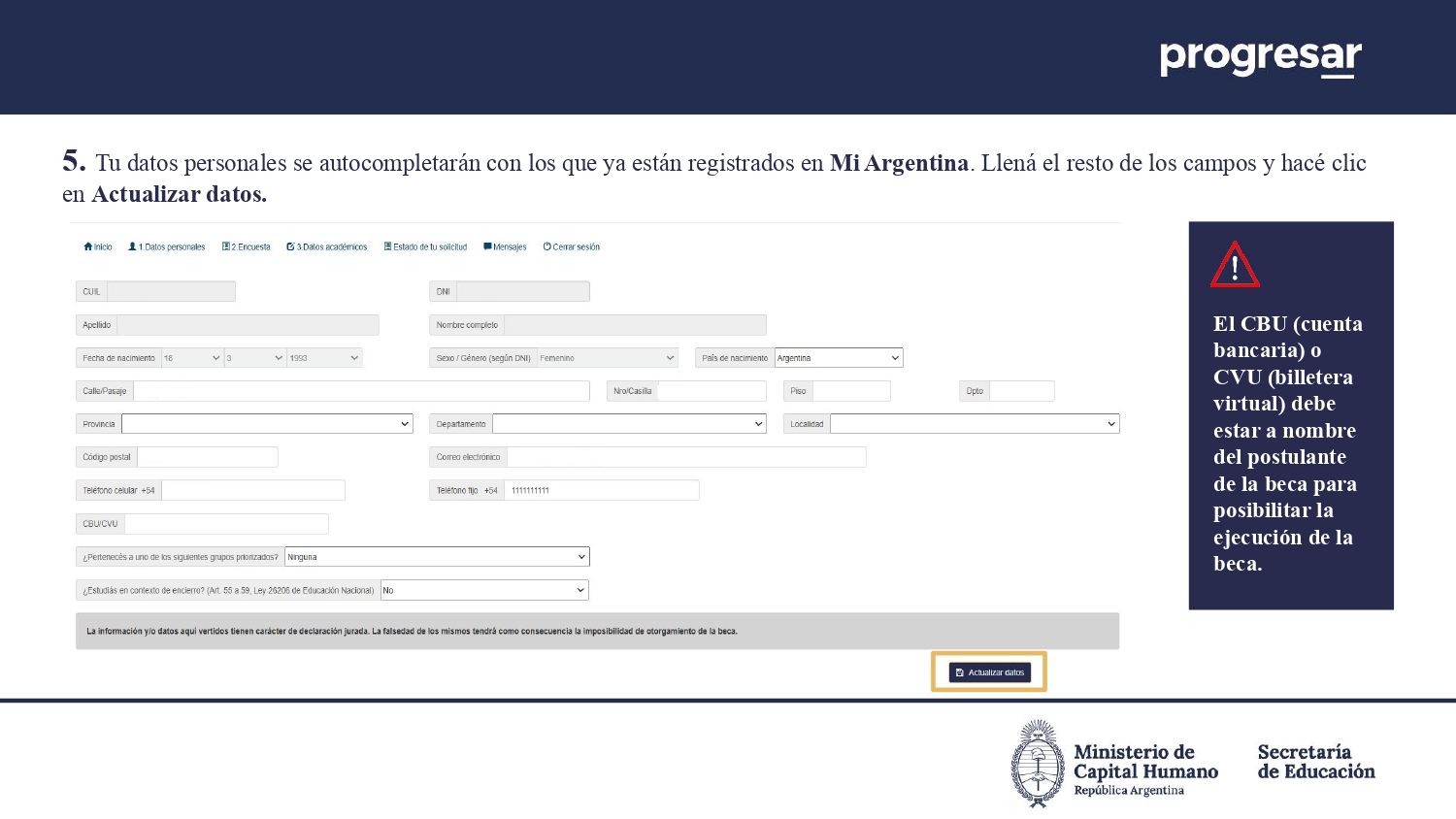
Task: Open the Provincia dropdown
Action: click(267, 424)
